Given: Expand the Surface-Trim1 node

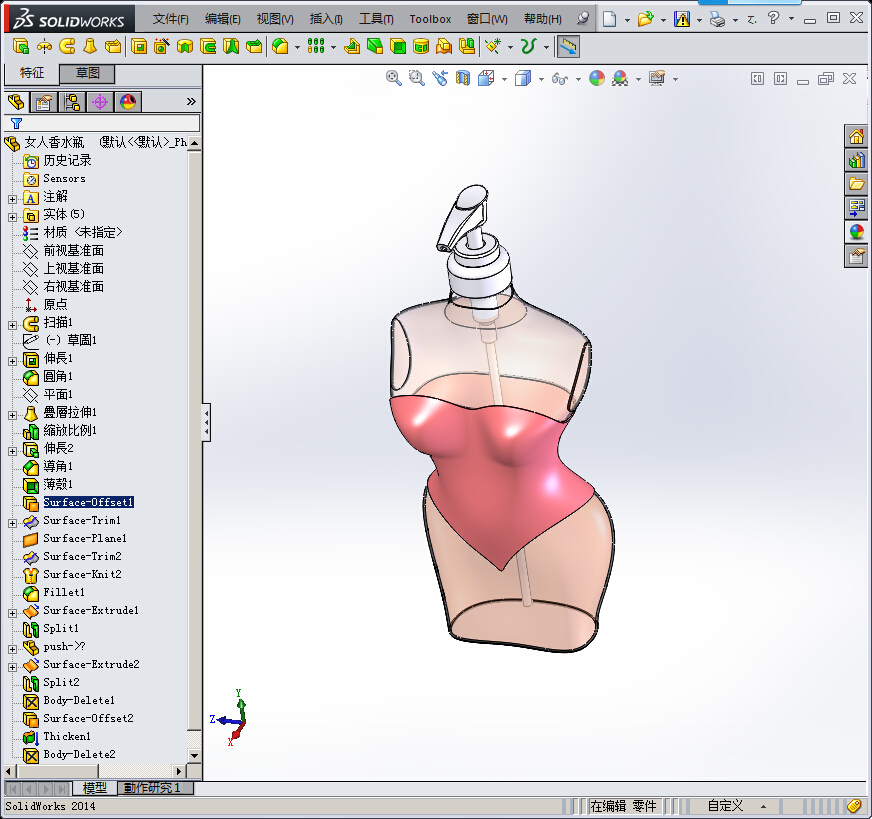Looking at the screenshot, I should point(13,523).
